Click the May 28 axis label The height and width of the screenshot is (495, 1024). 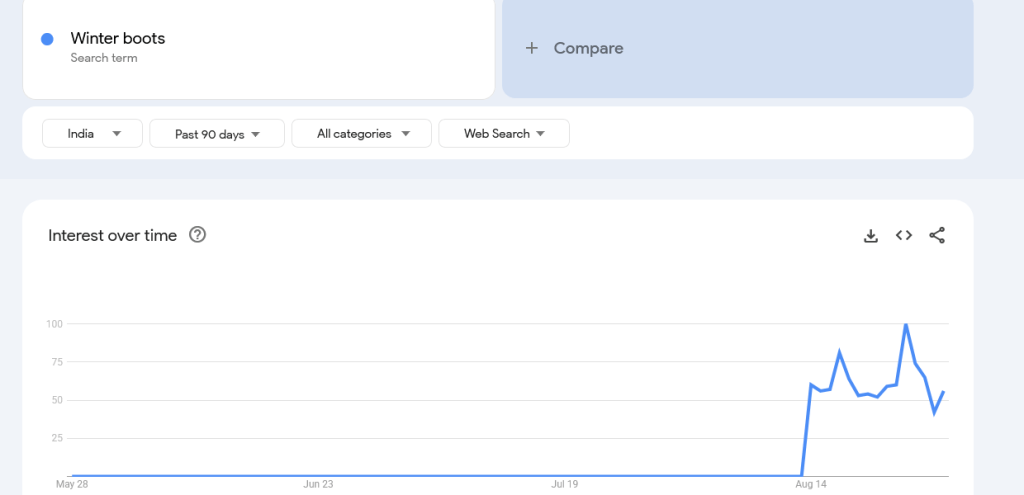pyautogui.click(x=72, y=485)
